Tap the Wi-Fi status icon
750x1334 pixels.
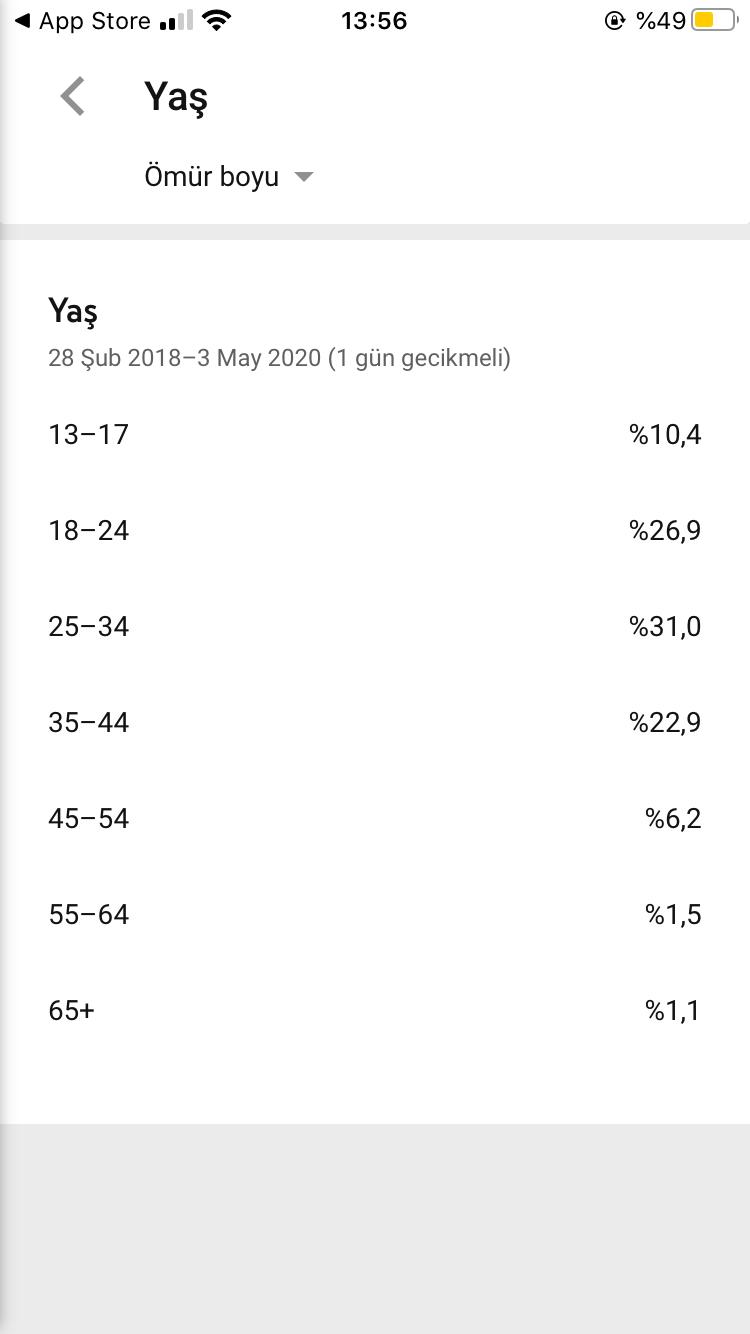coord(216,20)
